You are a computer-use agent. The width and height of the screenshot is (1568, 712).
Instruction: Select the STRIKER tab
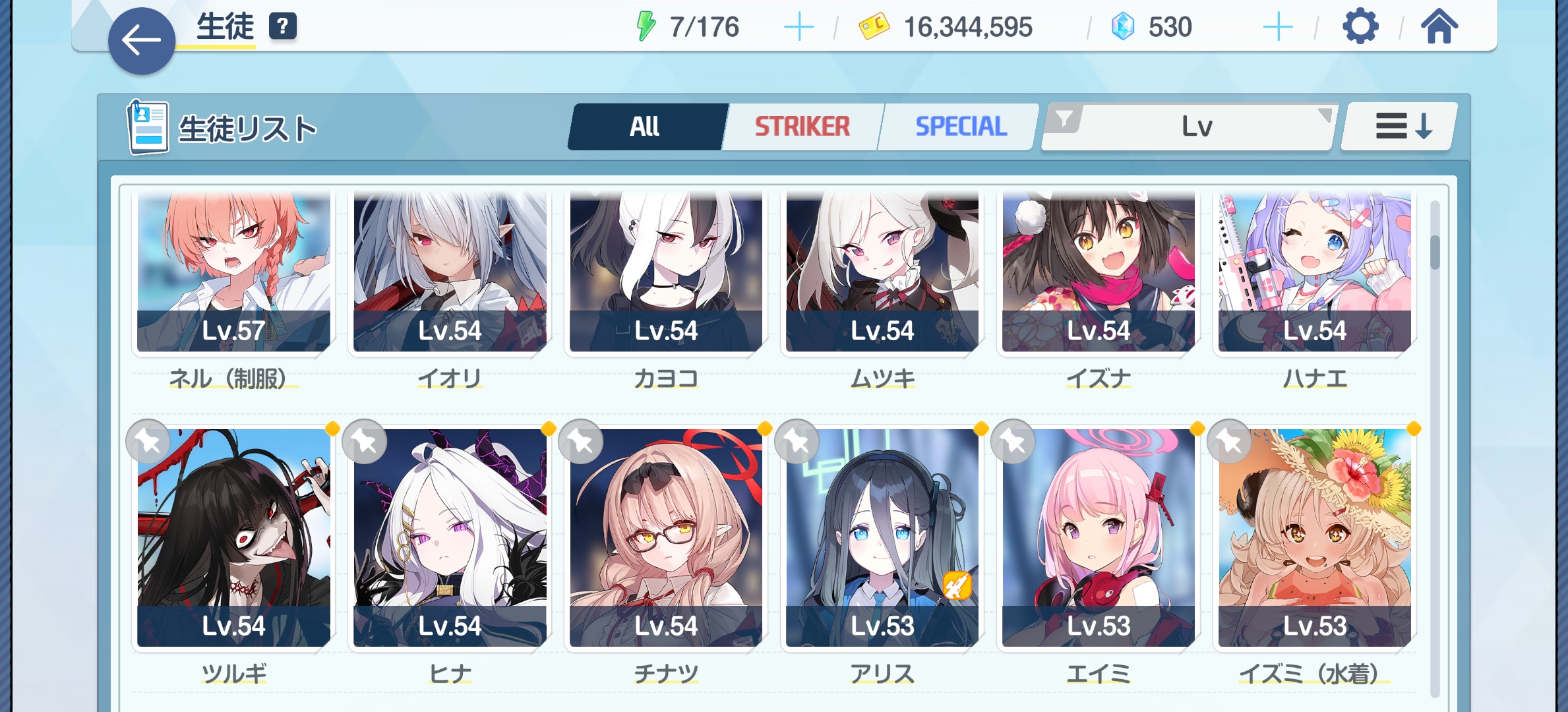click(802, 127)
